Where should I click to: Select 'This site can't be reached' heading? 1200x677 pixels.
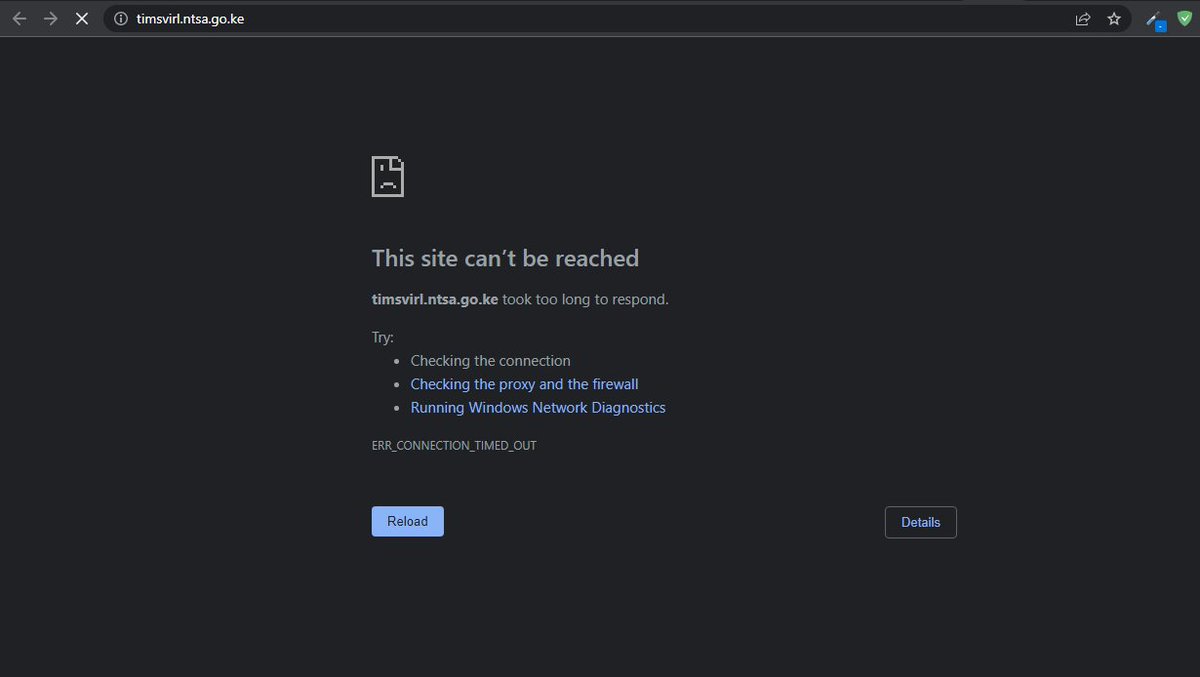[505, 258]
